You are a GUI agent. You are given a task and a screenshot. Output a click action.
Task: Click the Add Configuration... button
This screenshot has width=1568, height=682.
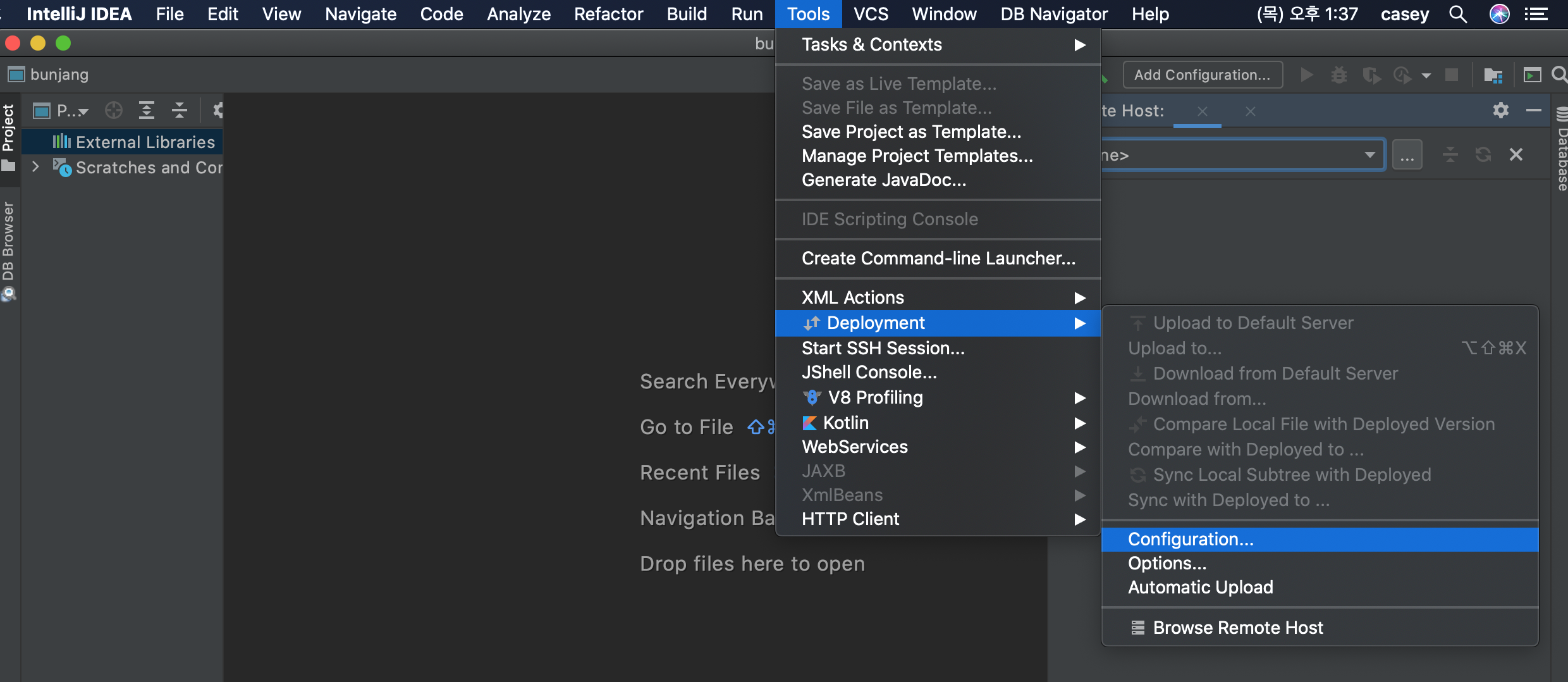point(1203,75)
